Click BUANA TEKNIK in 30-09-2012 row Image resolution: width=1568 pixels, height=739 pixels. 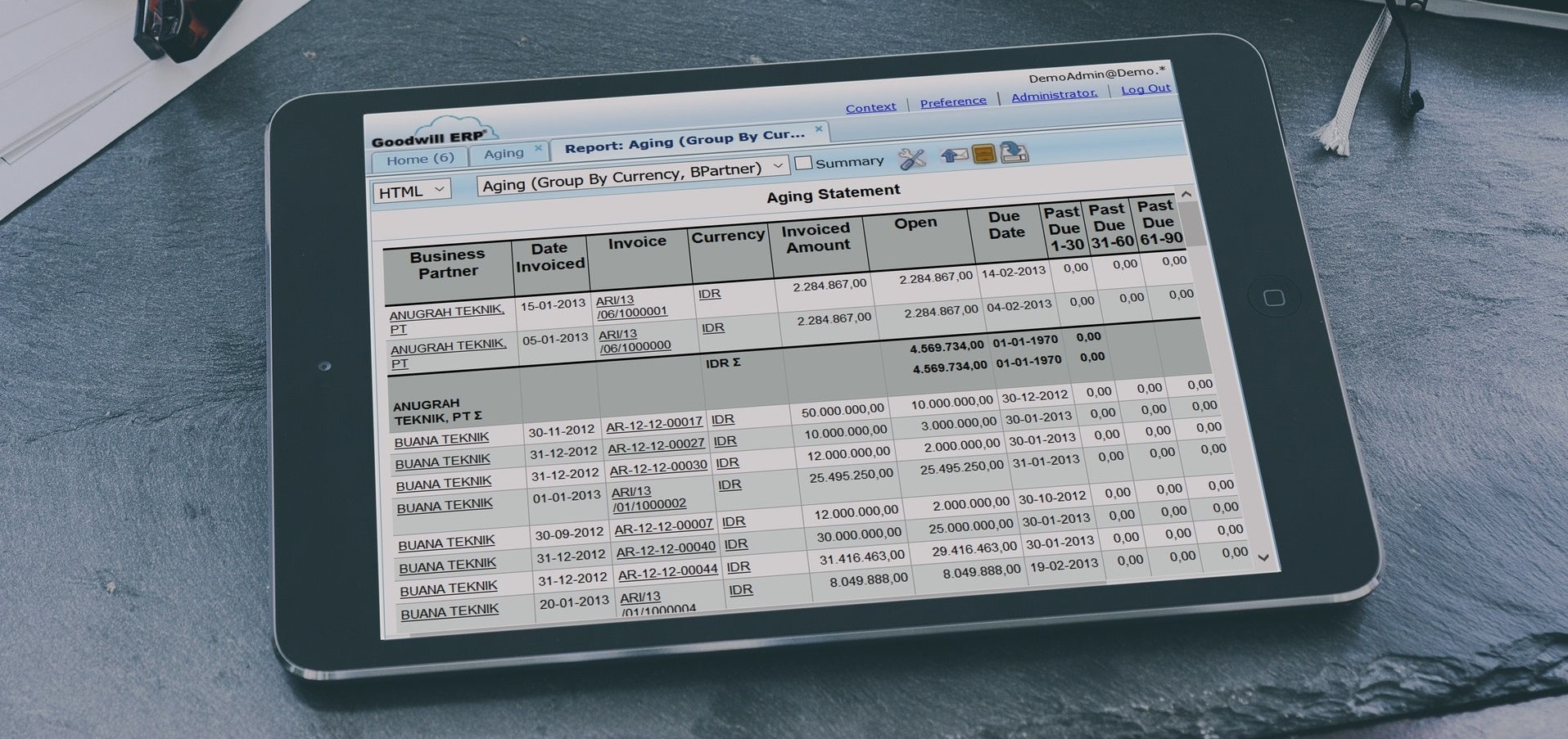[446, 543]
